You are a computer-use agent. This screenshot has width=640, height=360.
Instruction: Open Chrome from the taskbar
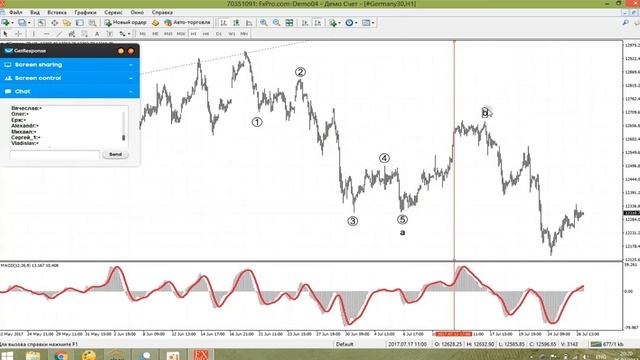coord(61,356)
